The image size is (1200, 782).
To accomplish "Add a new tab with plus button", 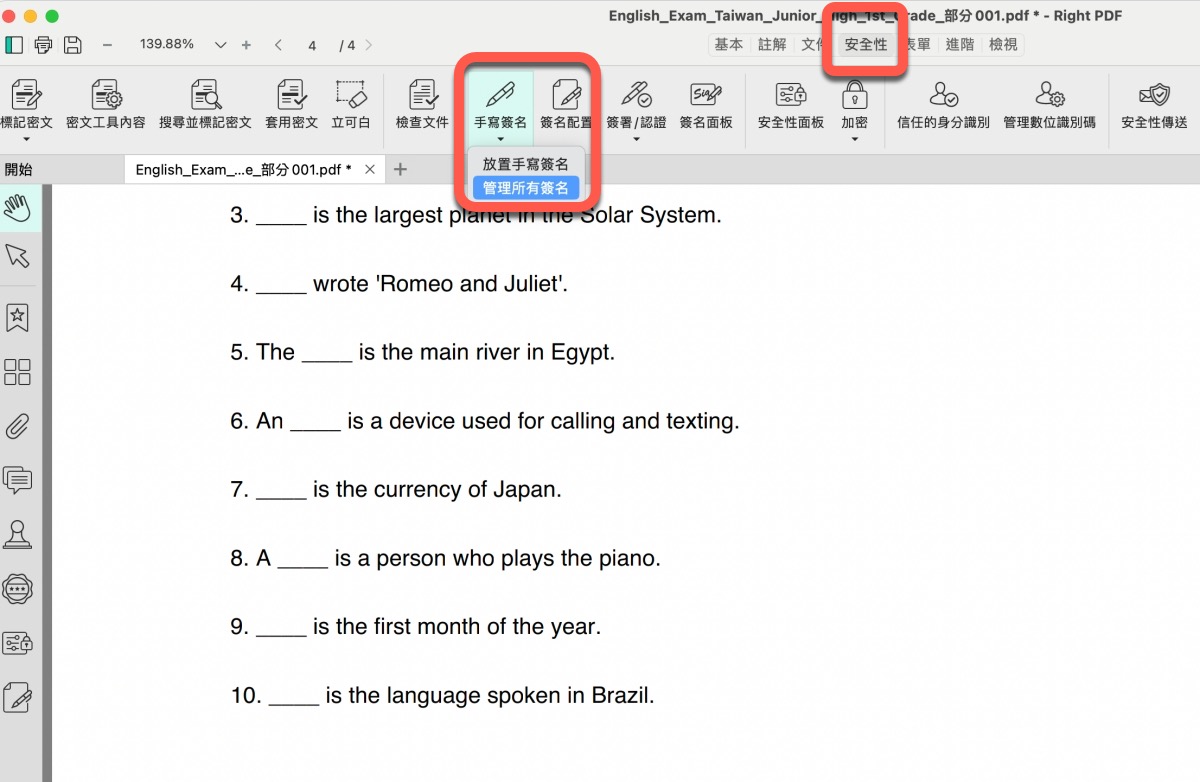I will coord(400,169).
